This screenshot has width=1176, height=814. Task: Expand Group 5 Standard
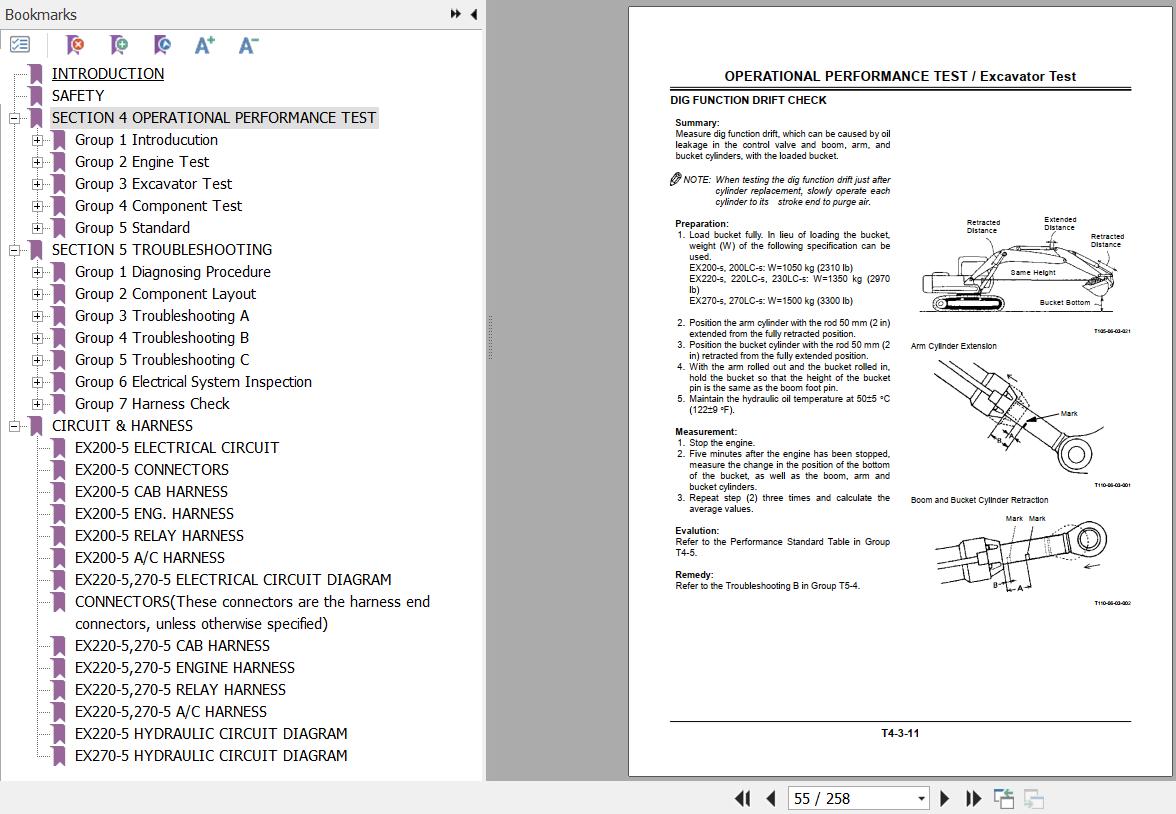point(37,228)
